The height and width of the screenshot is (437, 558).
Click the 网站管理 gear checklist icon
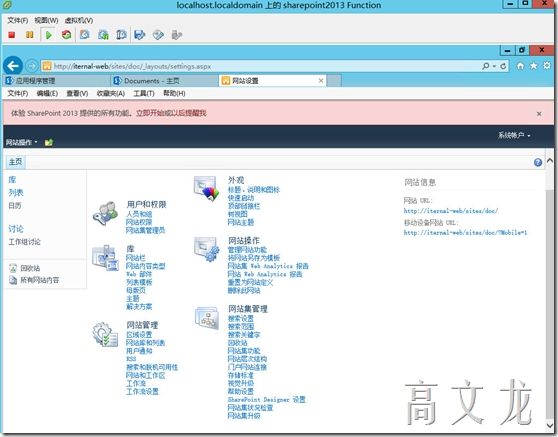point(105,335)
